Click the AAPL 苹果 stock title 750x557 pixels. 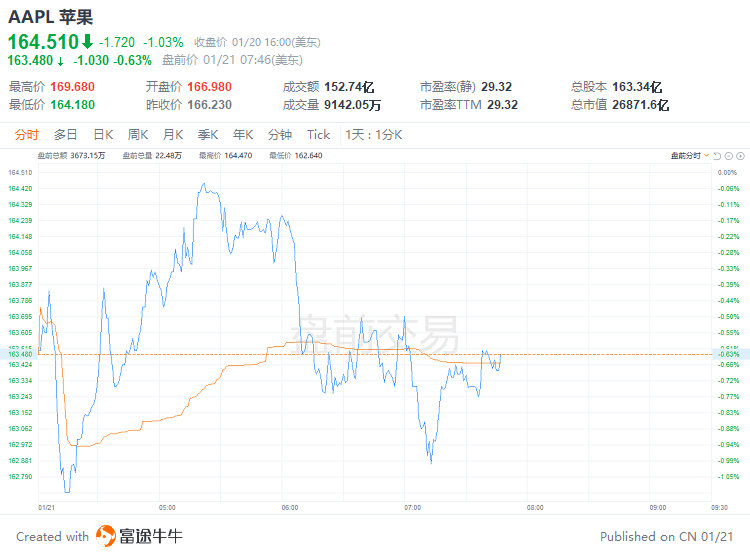[50, 17]
